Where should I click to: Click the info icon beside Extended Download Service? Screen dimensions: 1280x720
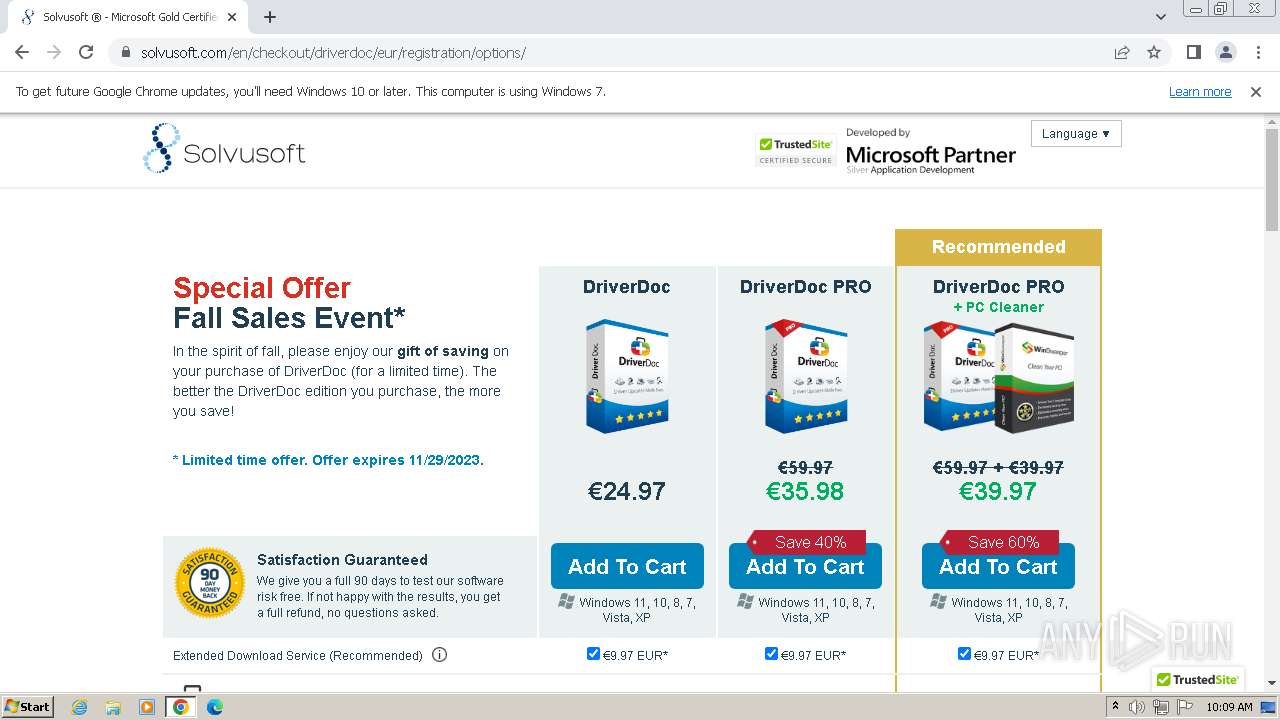click(439, 655)
